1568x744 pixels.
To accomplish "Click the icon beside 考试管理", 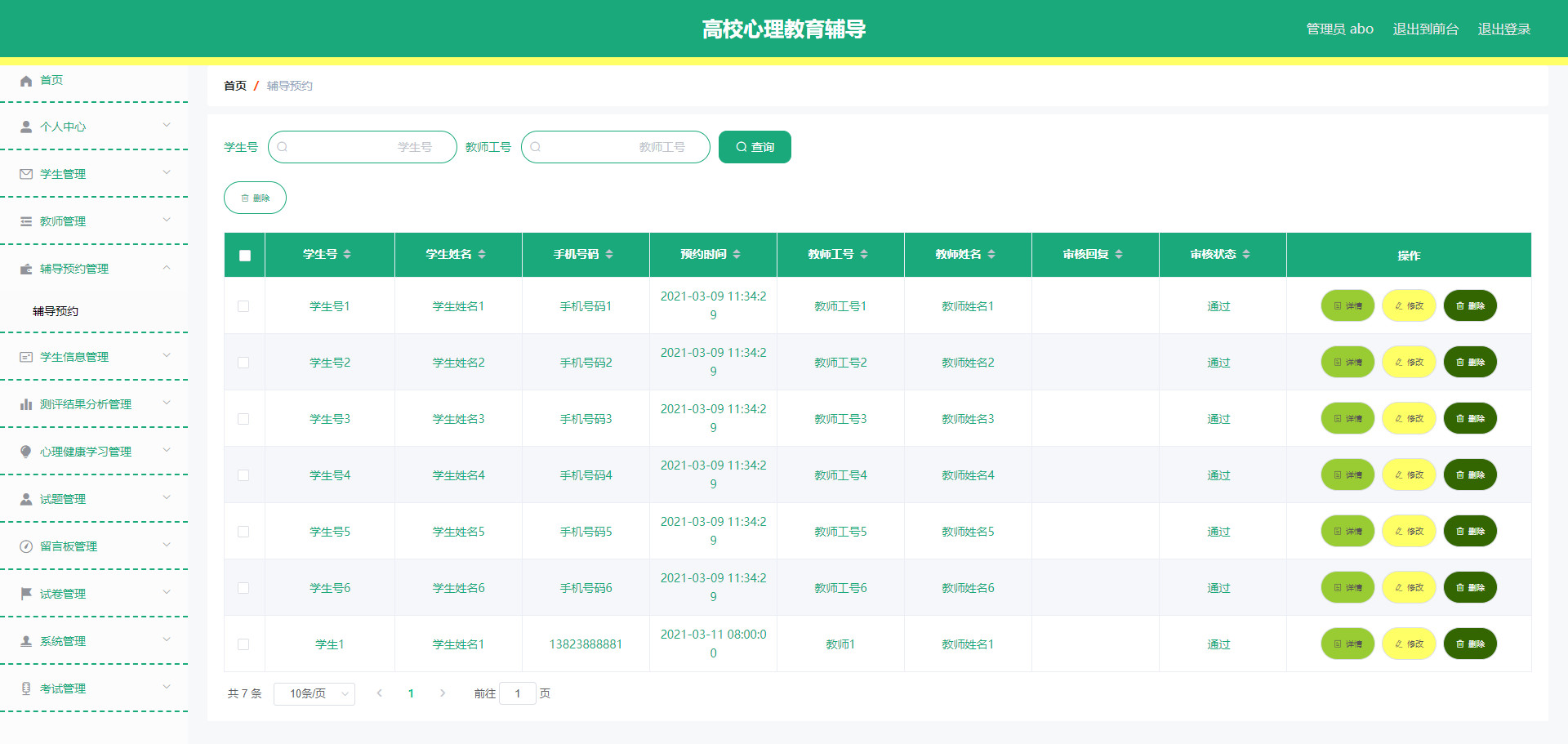I will (x=26, y=688).
